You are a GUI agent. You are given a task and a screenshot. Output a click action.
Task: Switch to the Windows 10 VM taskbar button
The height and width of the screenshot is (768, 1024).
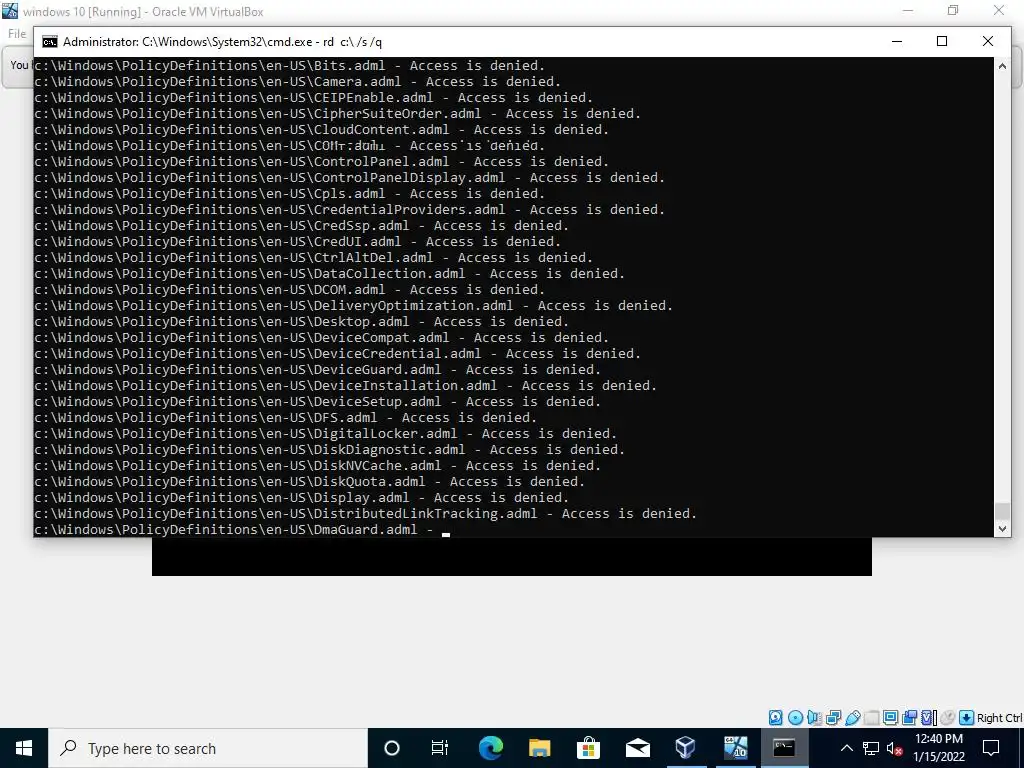pos(735,748)
